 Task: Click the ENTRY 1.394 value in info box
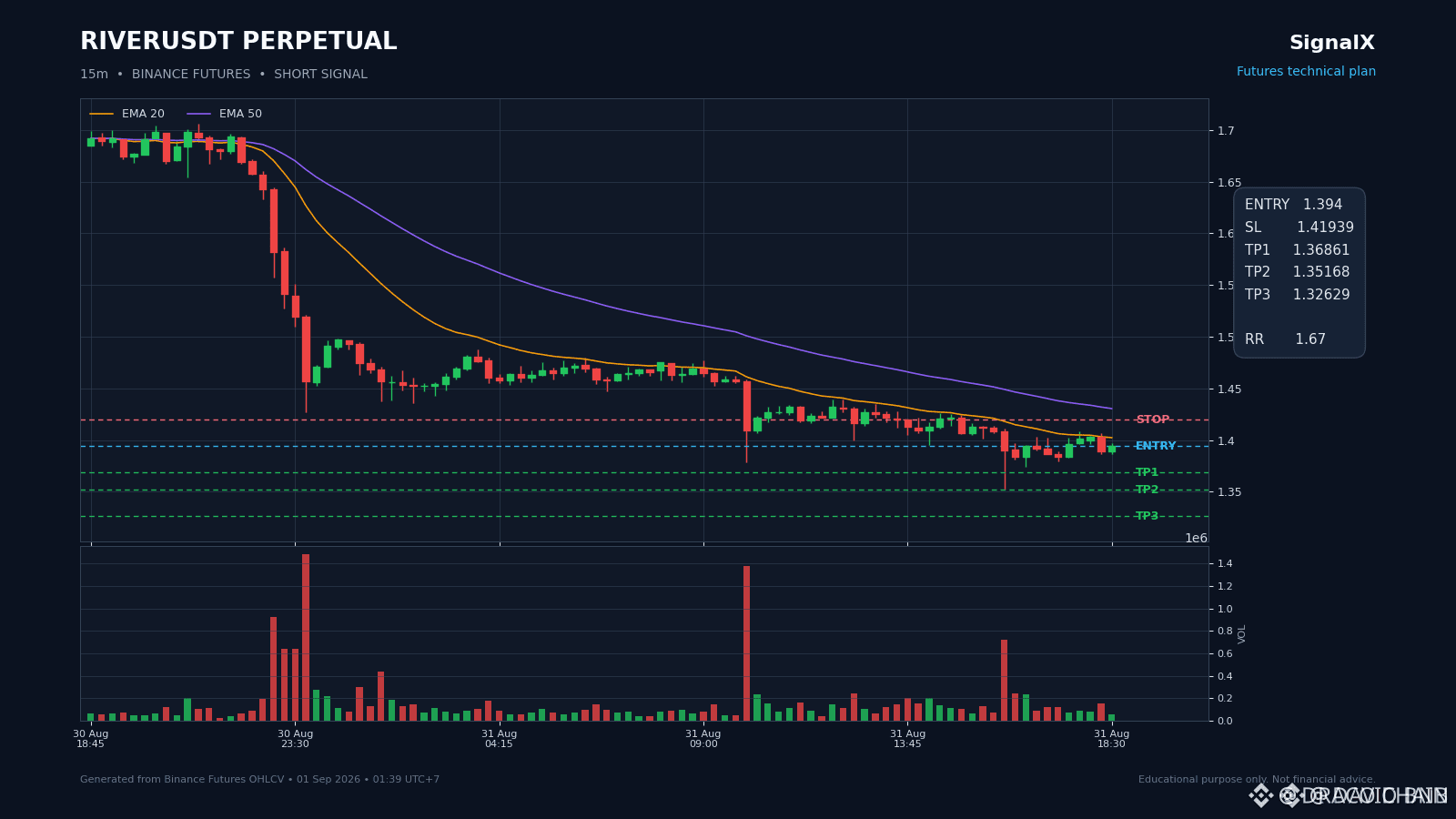click(x=1293, y=205)
